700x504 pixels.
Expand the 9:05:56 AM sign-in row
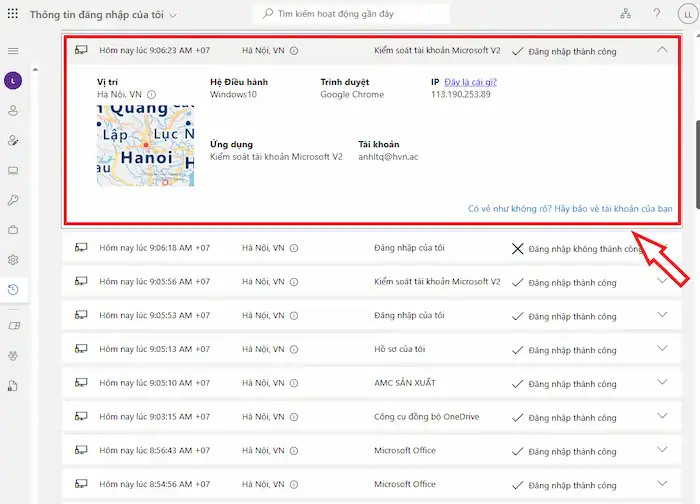pos(662,281)
